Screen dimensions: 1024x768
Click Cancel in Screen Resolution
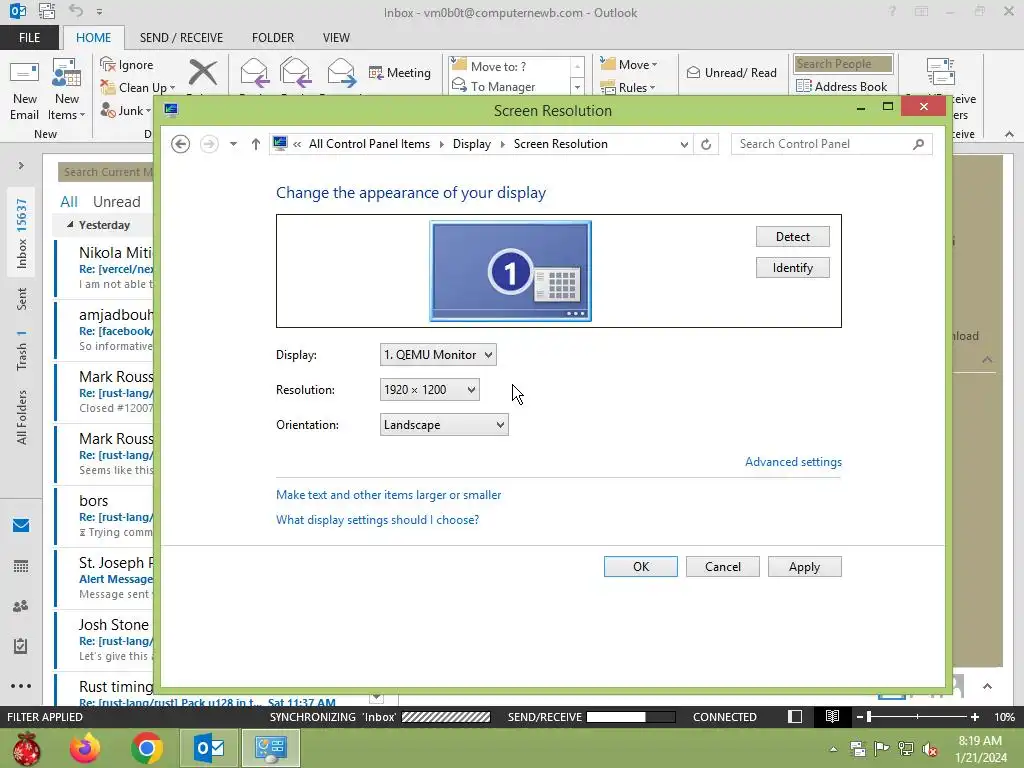[723, 567]
